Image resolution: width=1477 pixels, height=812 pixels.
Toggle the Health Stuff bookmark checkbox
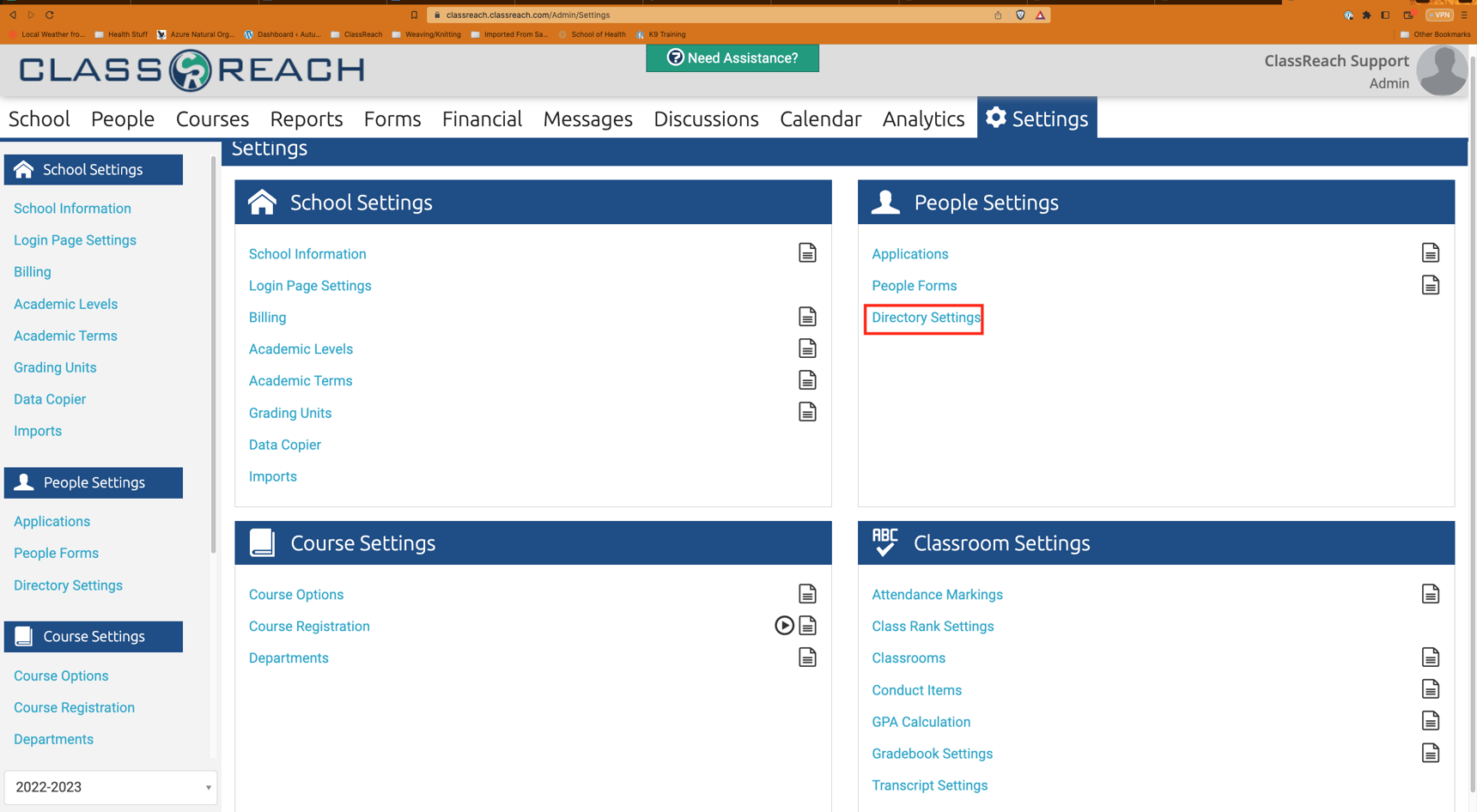(97, 34)
